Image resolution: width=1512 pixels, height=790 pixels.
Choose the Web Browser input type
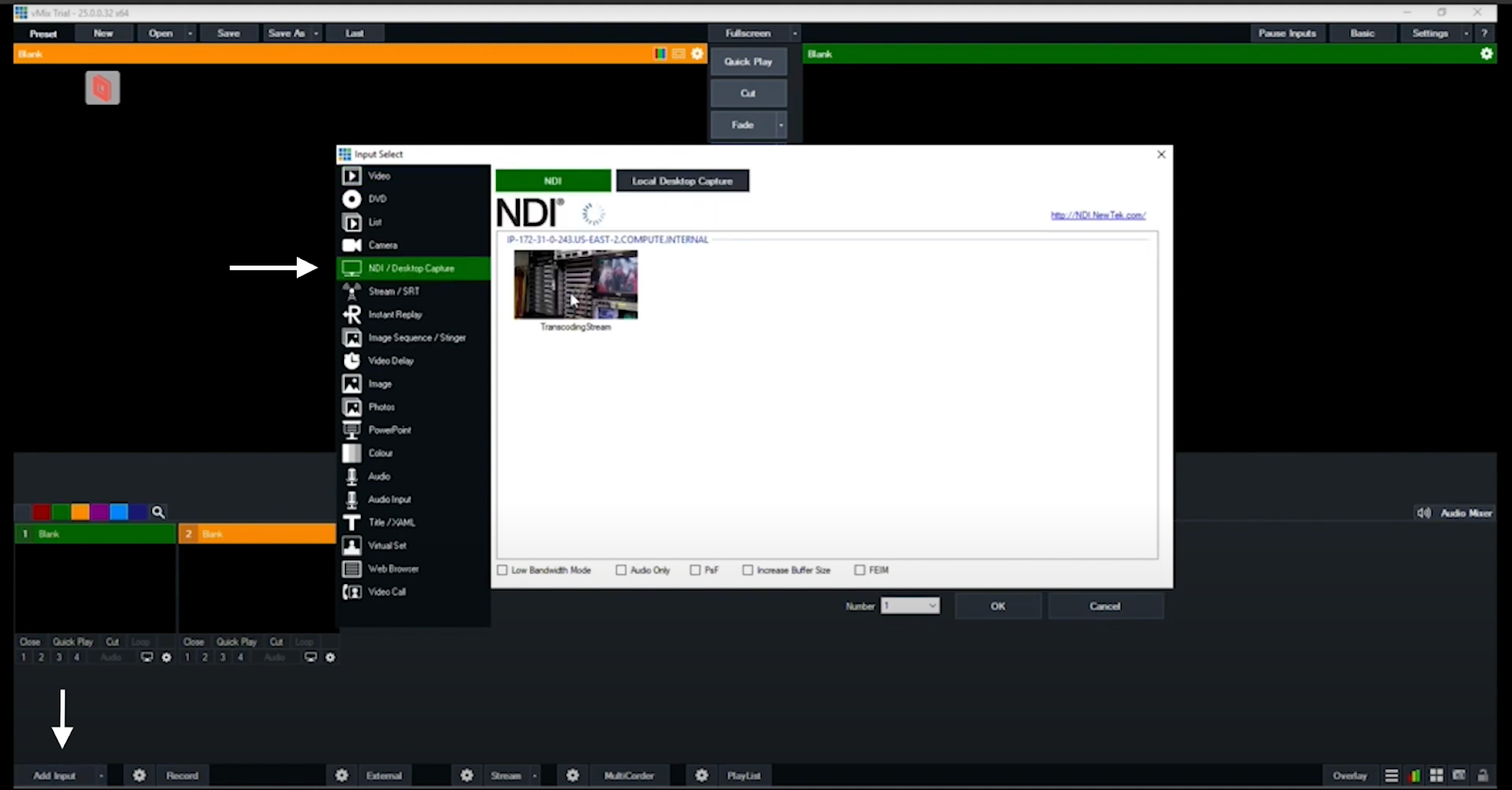[413, 569]
